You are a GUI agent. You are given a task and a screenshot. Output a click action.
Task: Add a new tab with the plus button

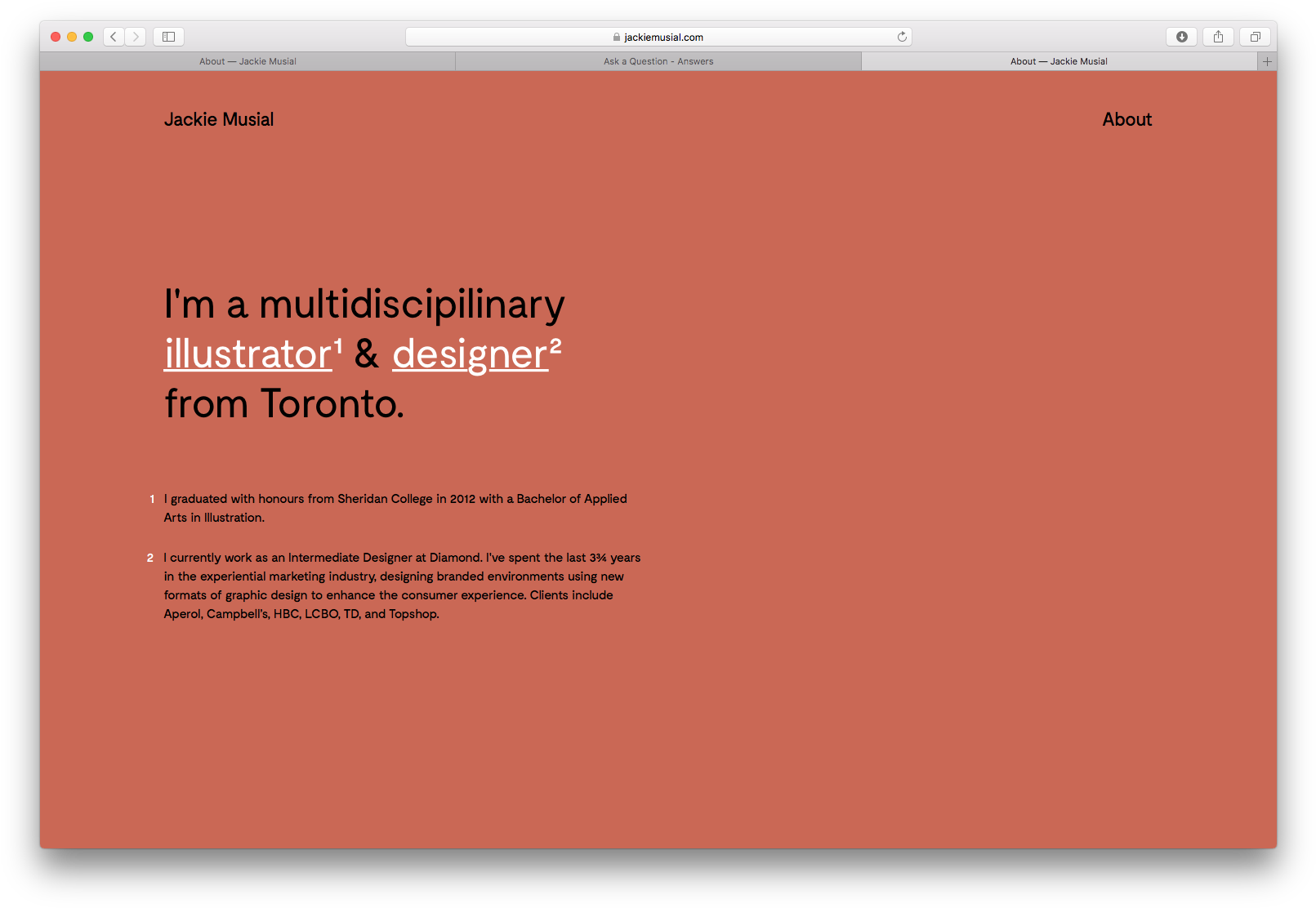coord(1267,61)
